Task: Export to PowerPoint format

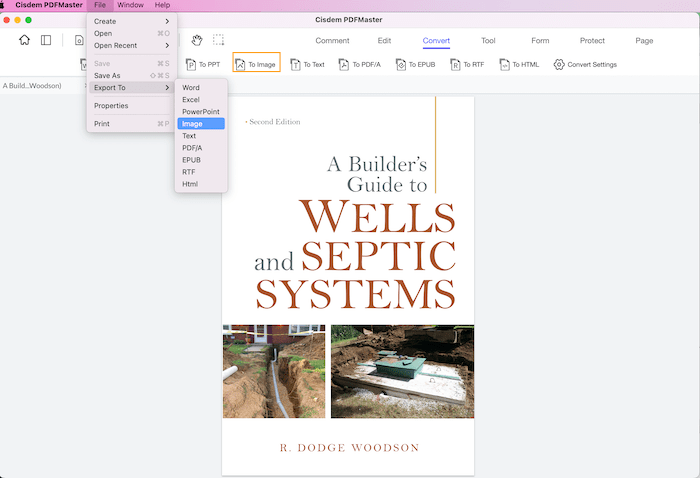Action: coord(201,112)
